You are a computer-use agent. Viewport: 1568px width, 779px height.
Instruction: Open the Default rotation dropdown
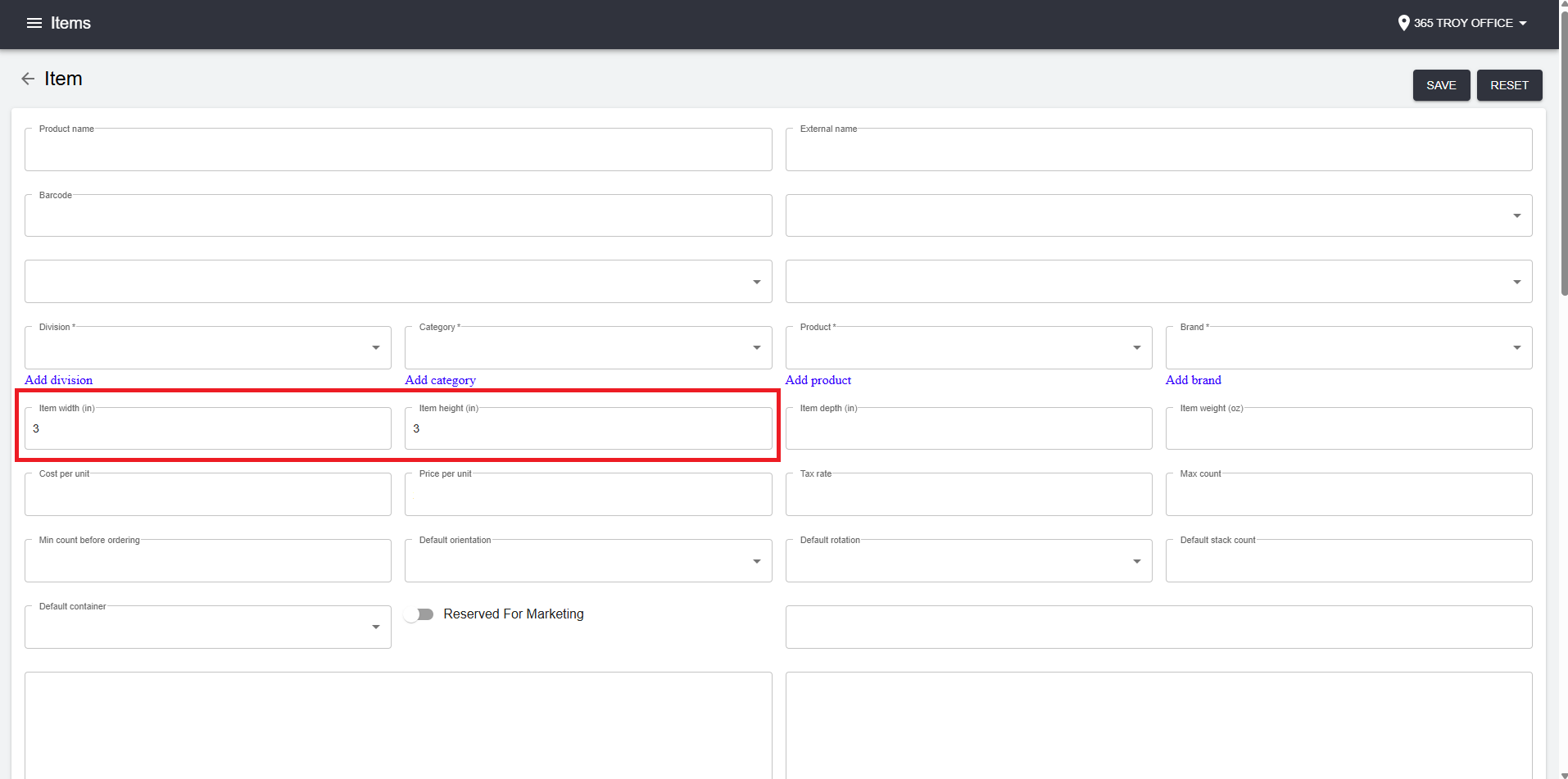1135,560
